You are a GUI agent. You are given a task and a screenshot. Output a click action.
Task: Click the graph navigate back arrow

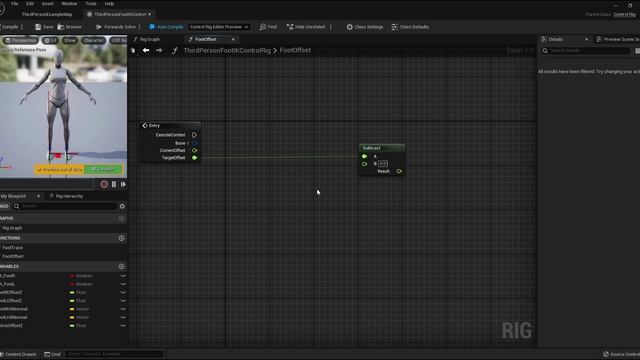(x=146, y=50)
